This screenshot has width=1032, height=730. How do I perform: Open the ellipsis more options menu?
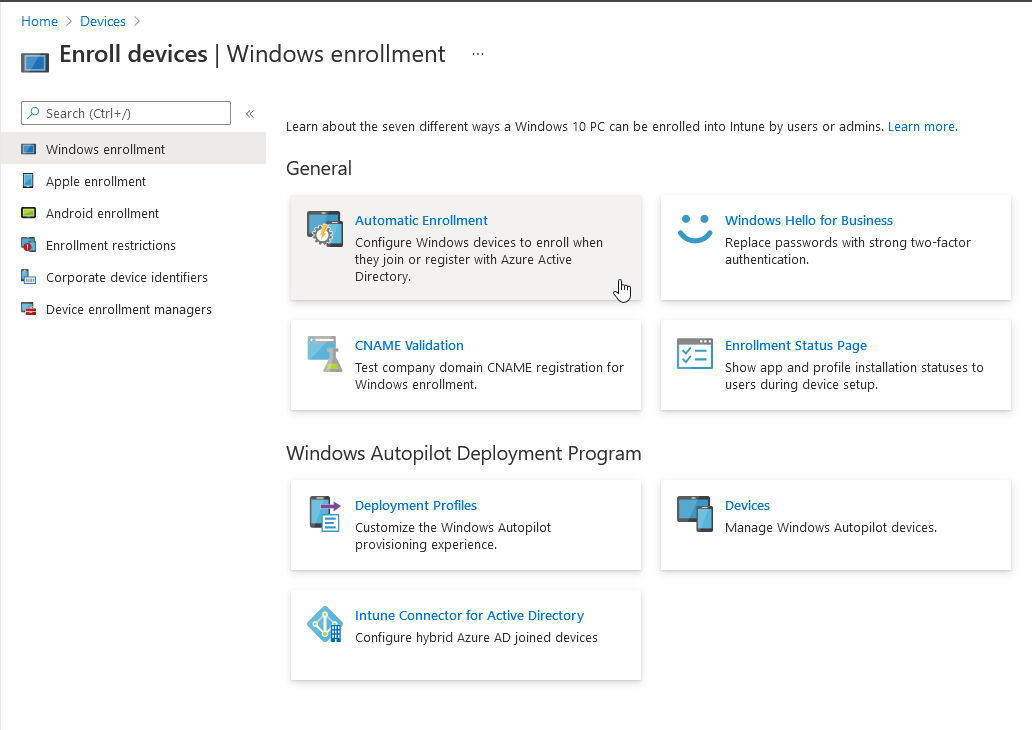tap(478, 54)
